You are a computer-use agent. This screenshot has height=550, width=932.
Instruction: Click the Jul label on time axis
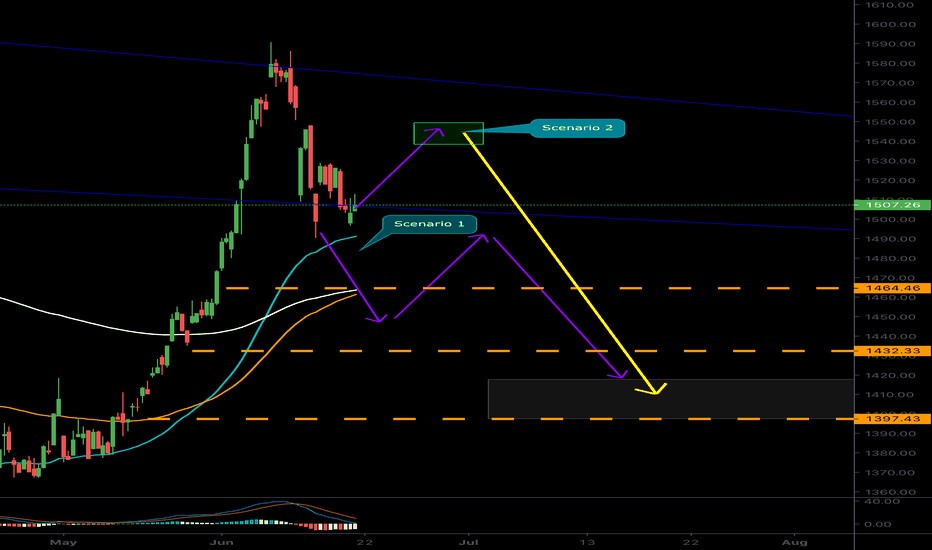click(469, 542)
